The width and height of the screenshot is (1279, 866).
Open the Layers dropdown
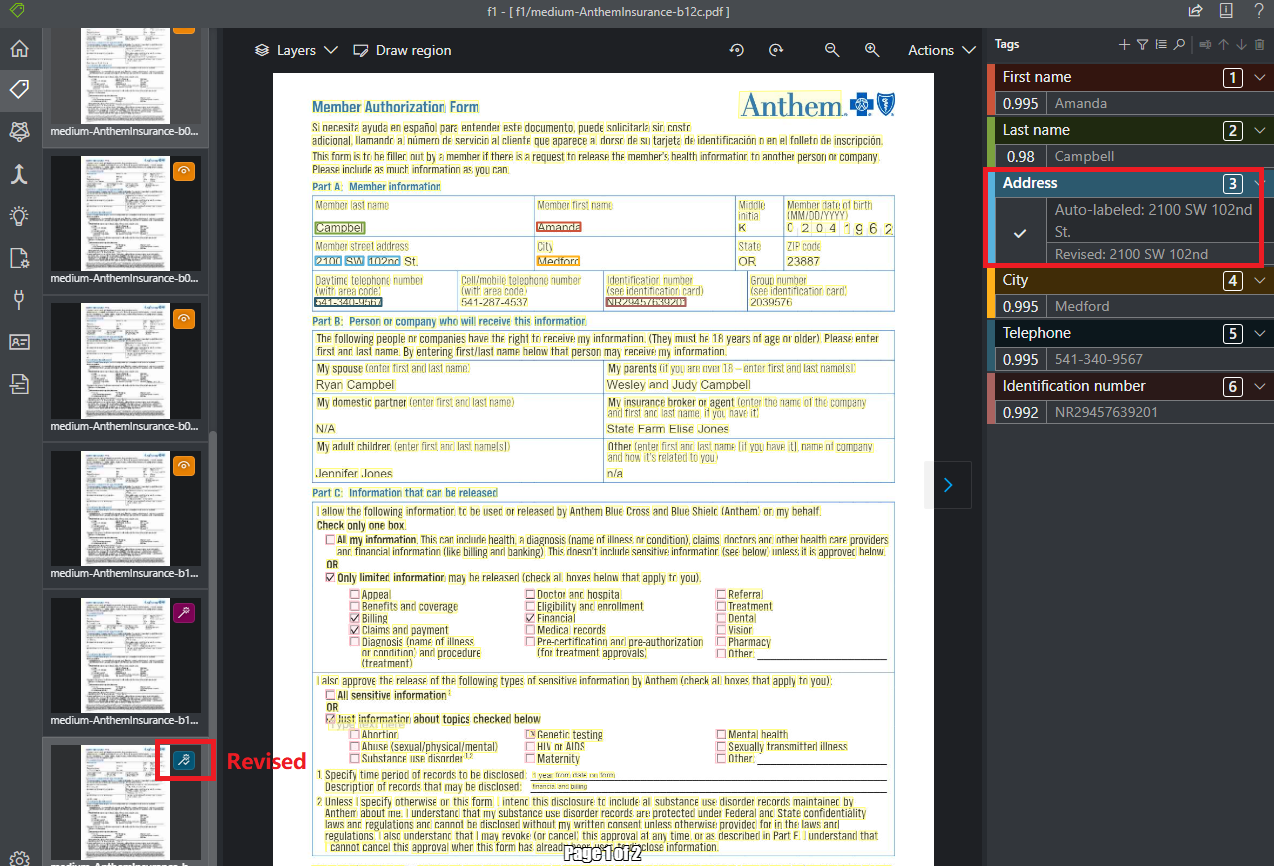(296, 50)
